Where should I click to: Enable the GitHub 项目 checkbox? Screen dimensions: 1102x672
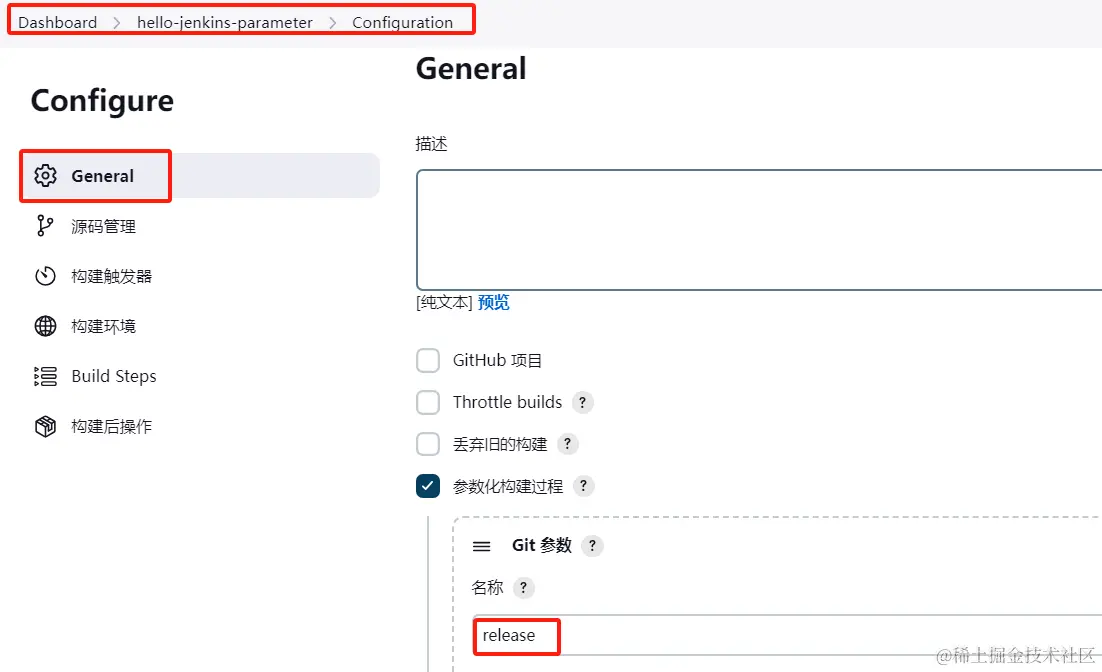428,361
